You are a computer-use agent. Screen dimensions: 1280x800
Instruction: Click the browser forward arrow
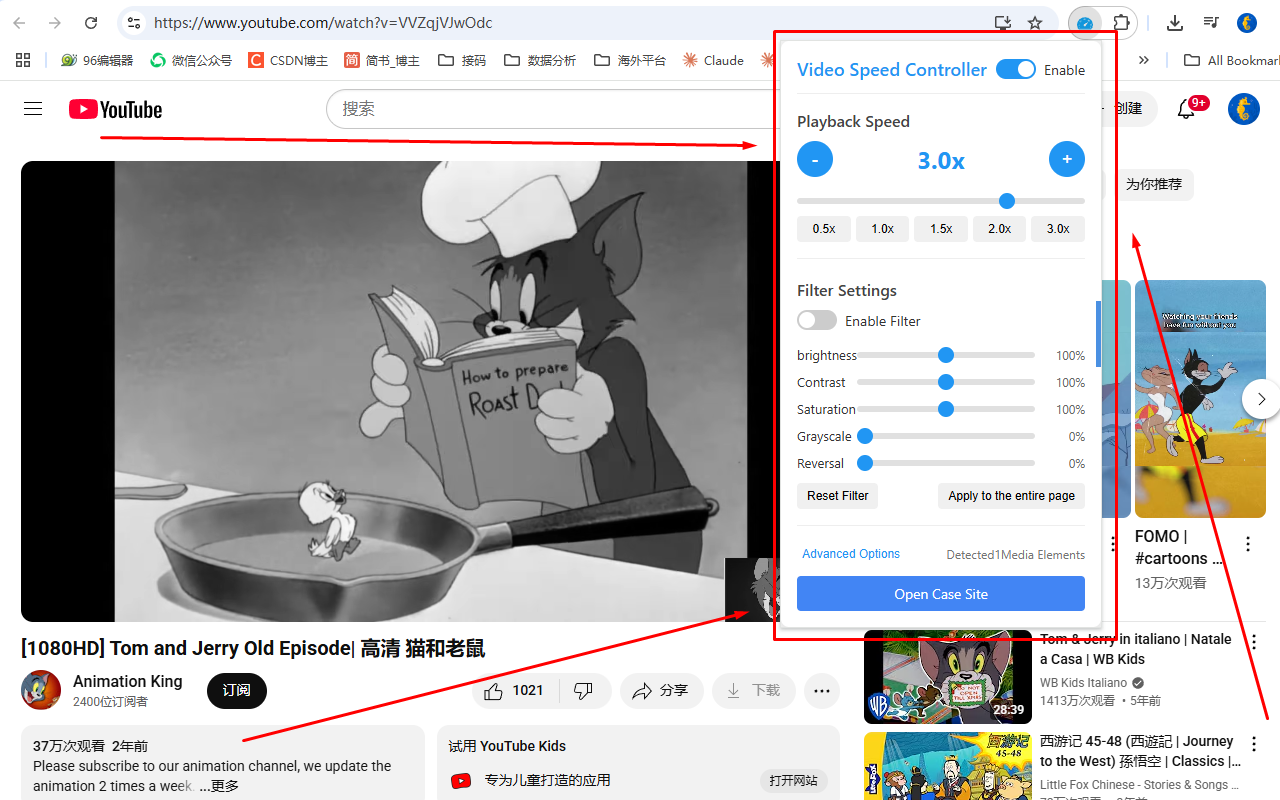click(x=55, y=23)
